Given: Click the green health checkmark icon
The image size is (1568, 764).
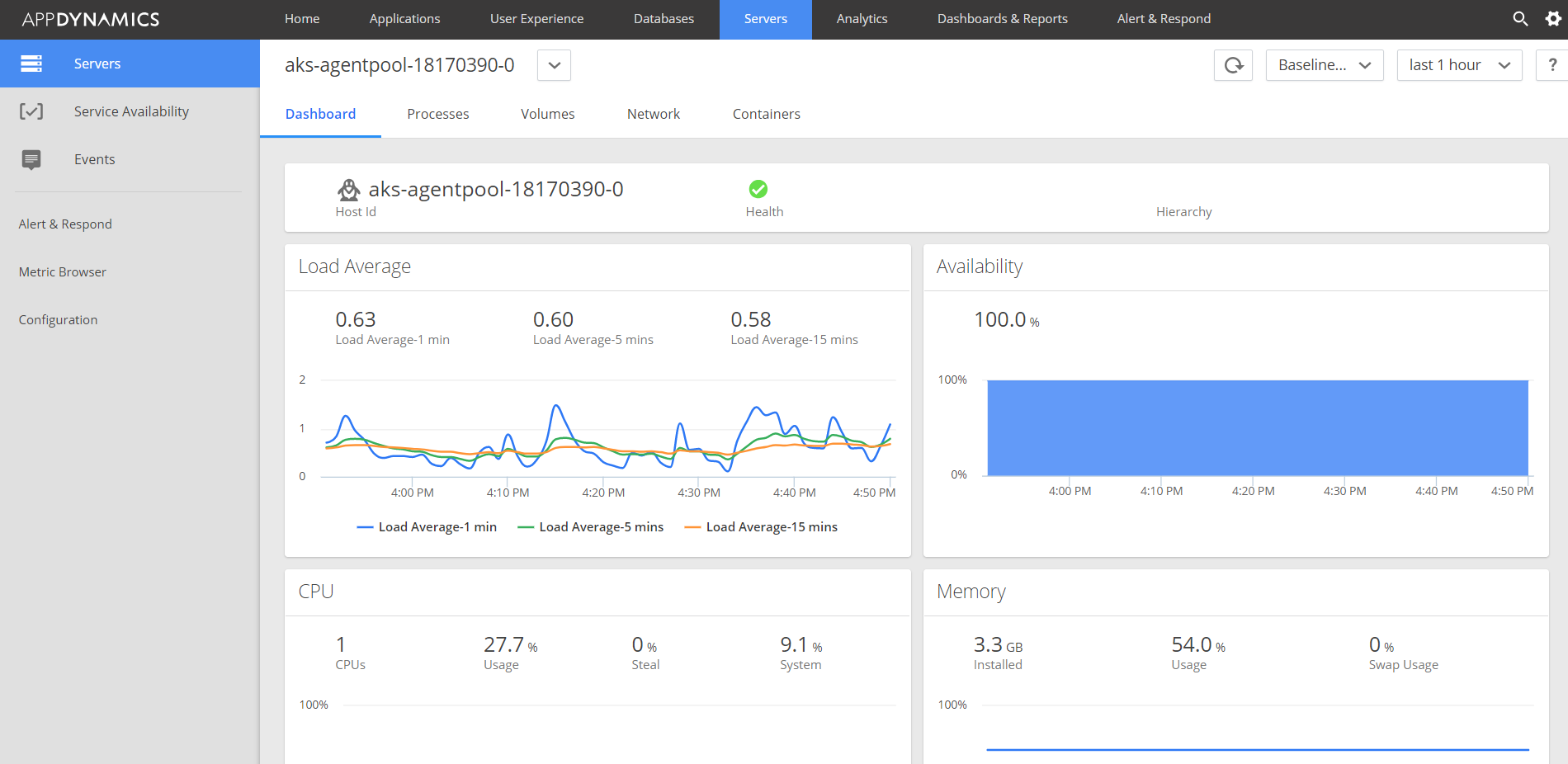Looking at the screenshot, I should click(x=758, y=189).
